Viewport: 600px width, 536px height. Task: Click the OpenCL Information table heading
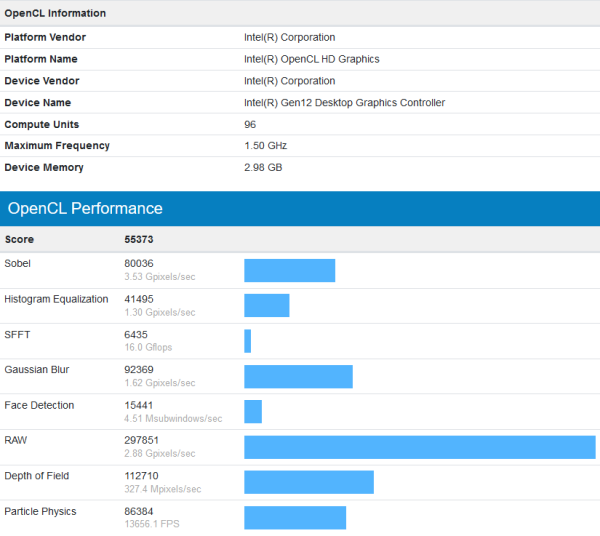point(55,13)
